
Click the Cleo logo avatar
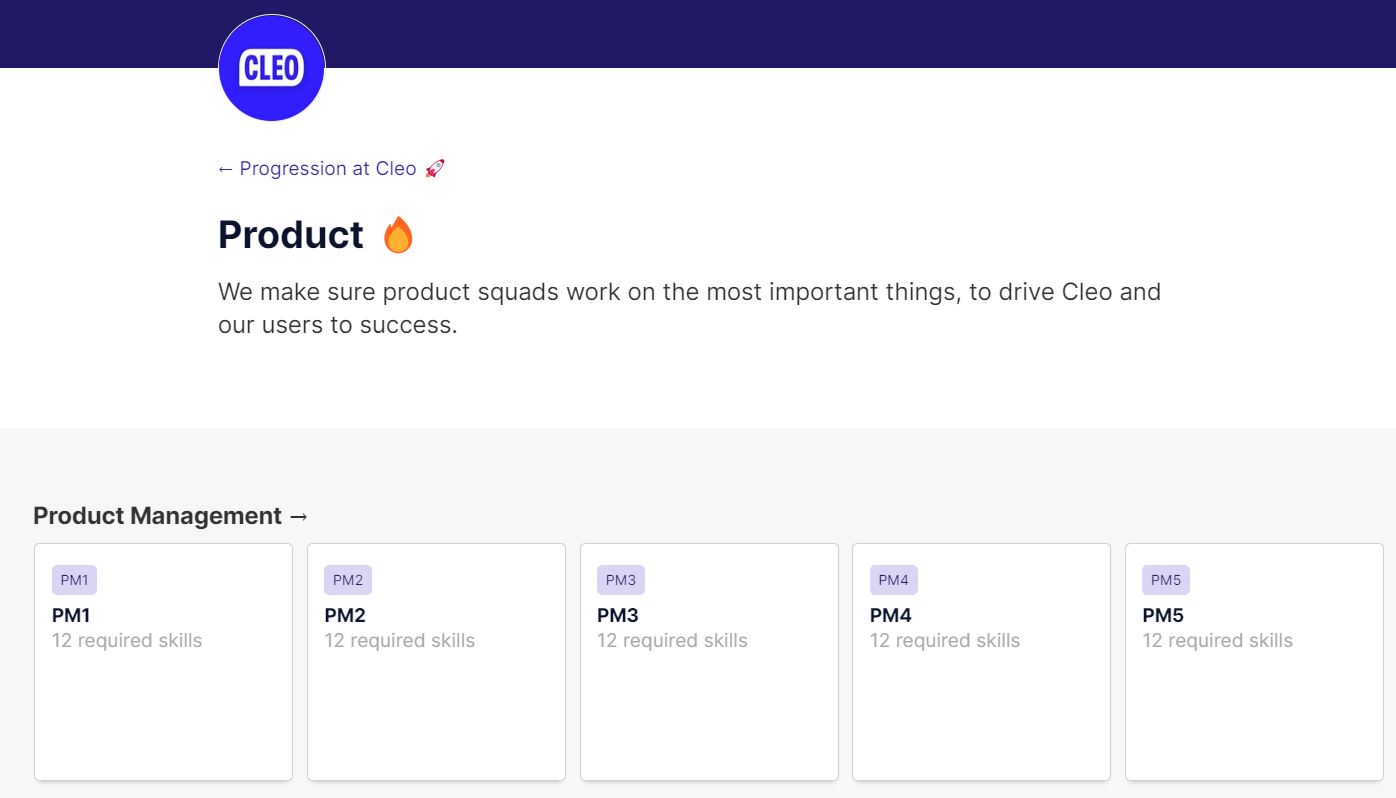272,68
